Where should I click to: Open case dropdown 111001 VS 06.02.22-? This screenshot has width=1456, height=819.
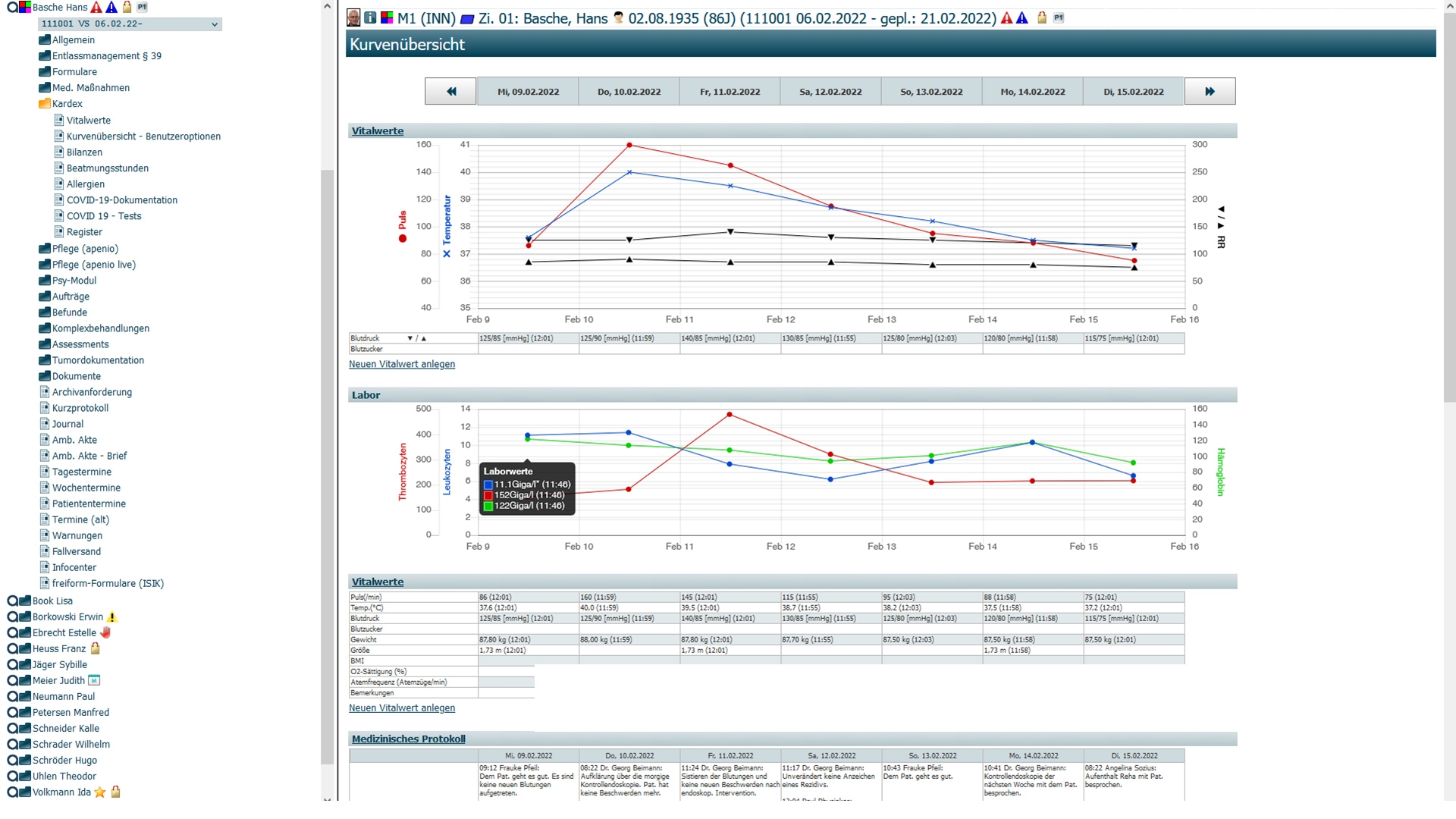click(130, 24)
